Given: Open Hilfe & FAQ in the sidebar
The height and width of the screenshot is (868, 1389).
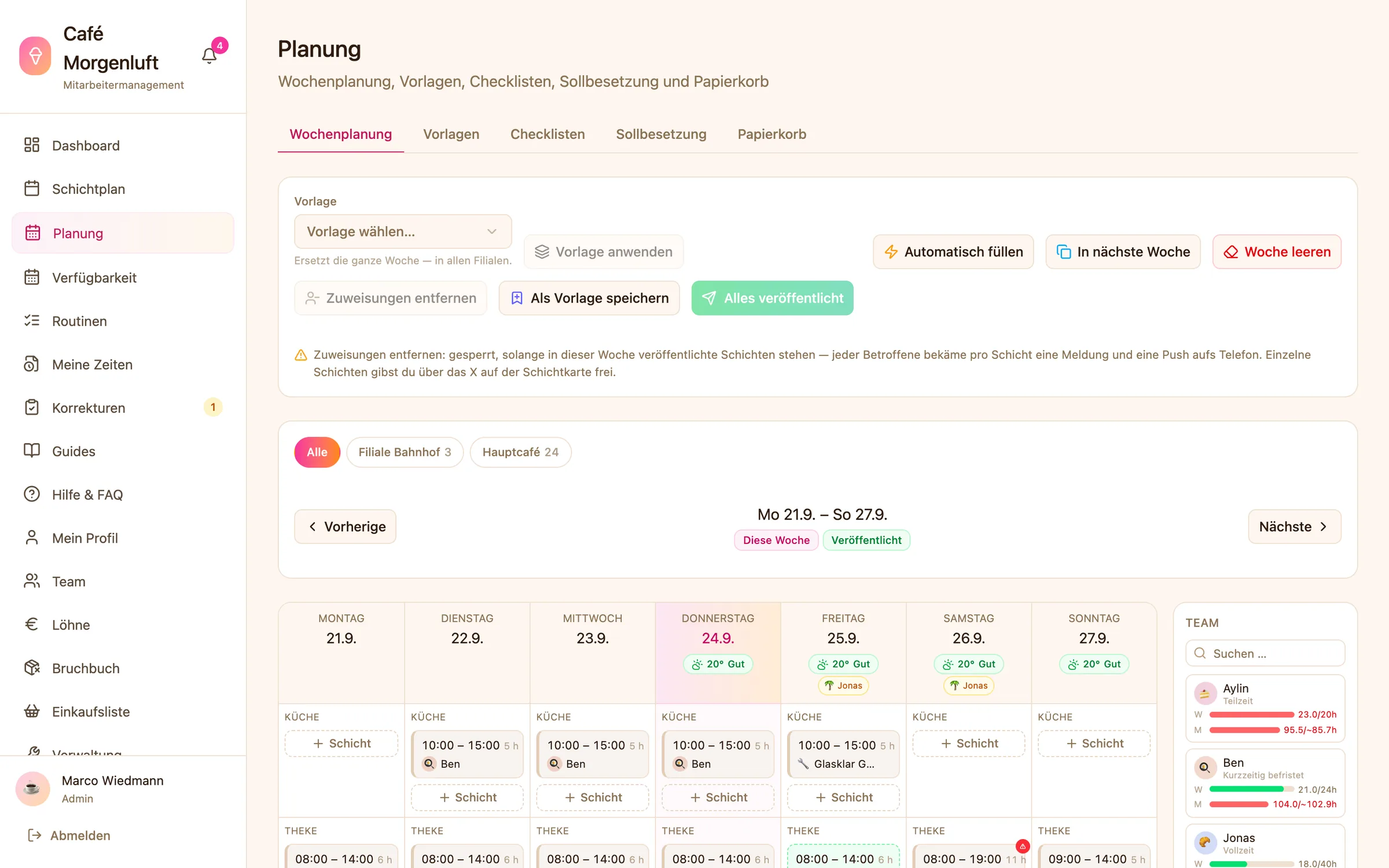Looking at the screenshot, I should (123, 495).
